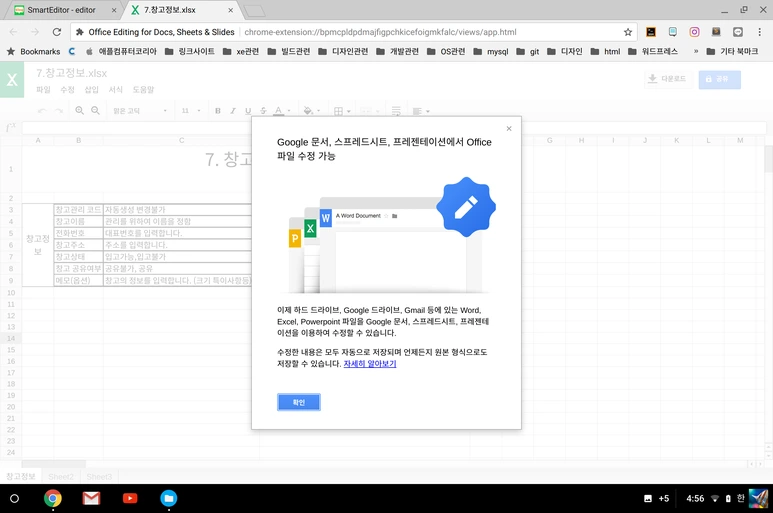
Task: Open Chrome's three-dot menu
Action: pos(759,32)
